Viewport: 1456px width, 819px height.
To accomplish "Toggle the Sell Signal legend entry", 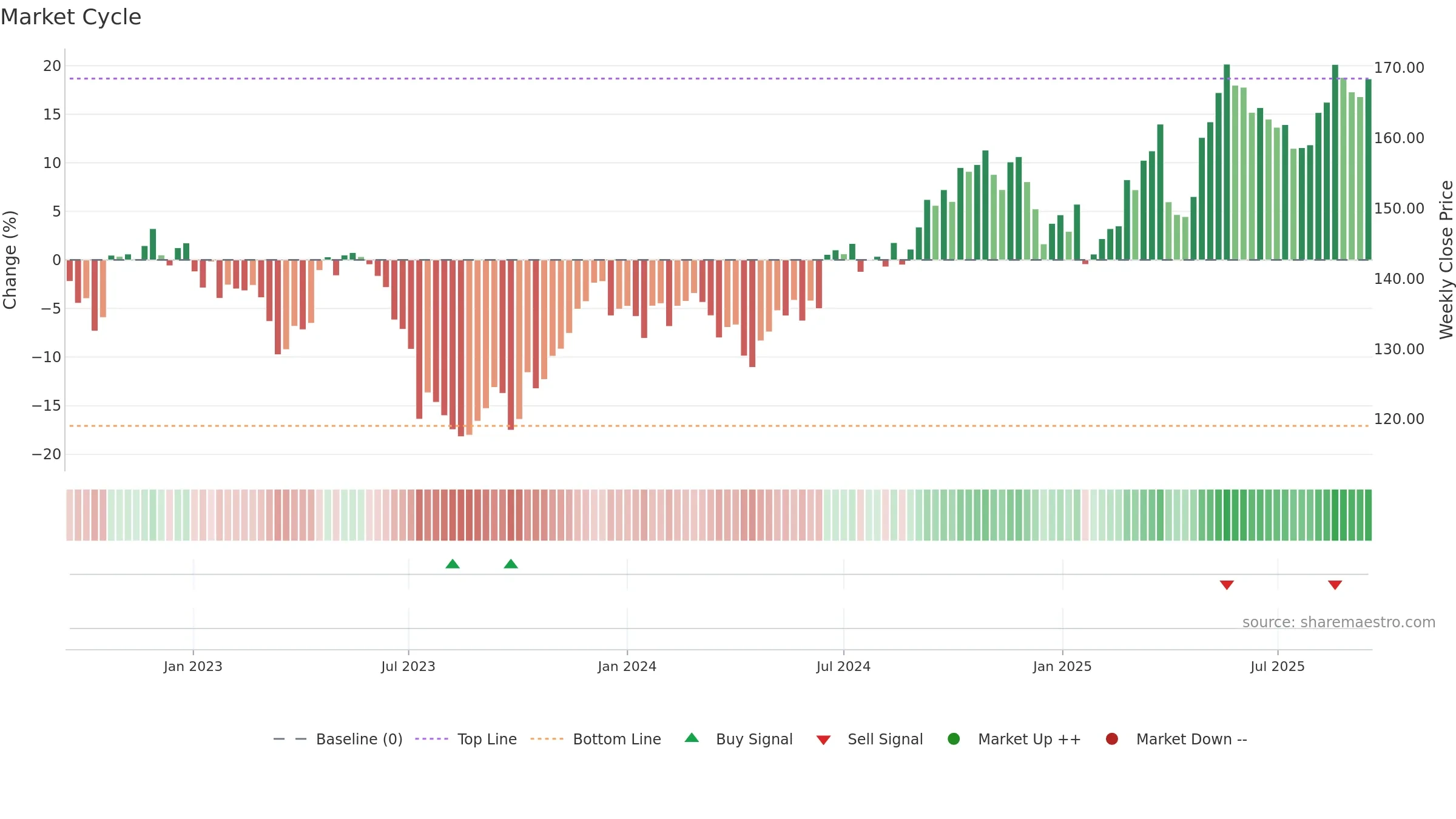I will pos(869,739).
